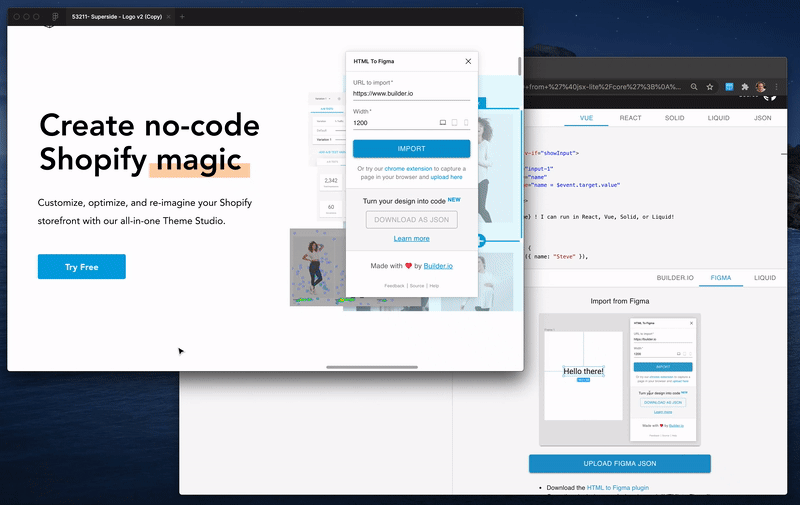Close the HTML To Figma plugin panel

(x=468, y=61)
